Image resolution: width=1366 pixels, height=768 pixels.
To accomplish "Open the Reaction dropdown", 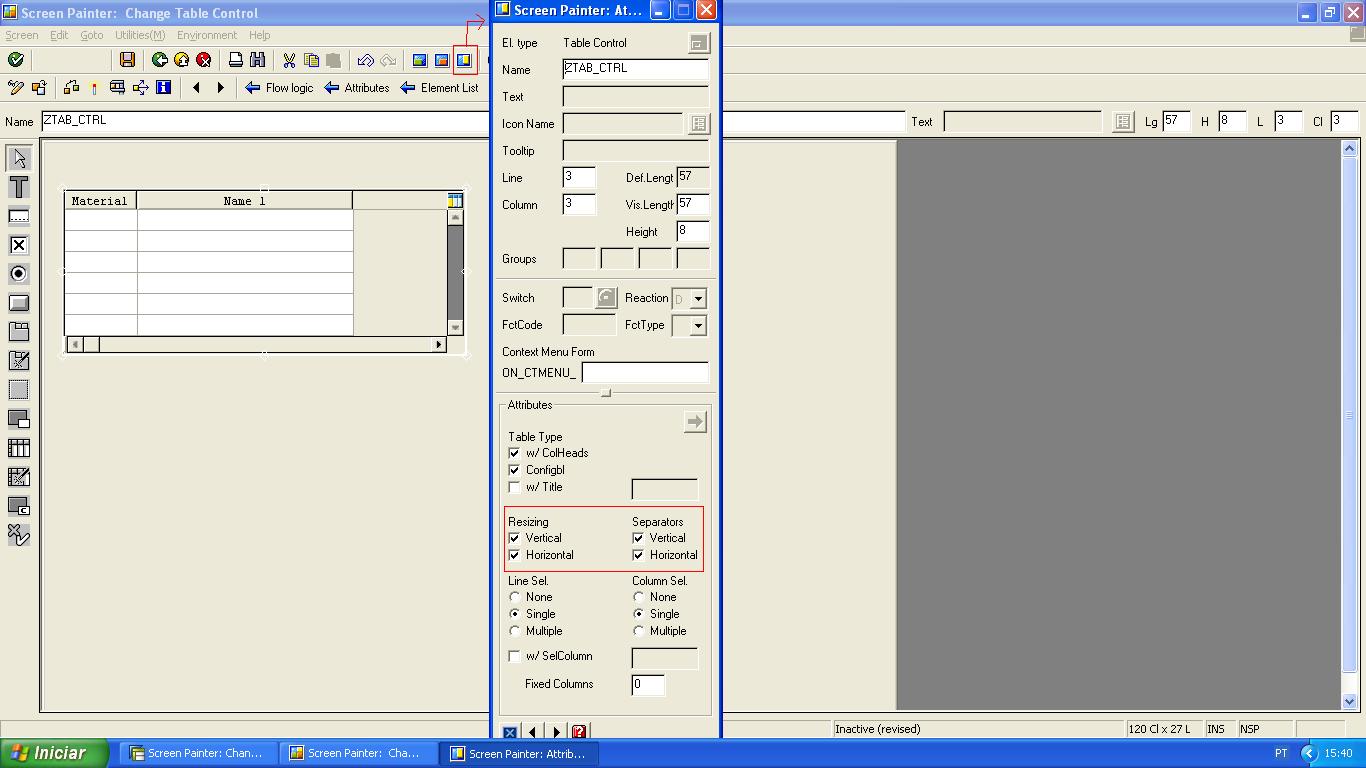I will click(x=700, y=298).
